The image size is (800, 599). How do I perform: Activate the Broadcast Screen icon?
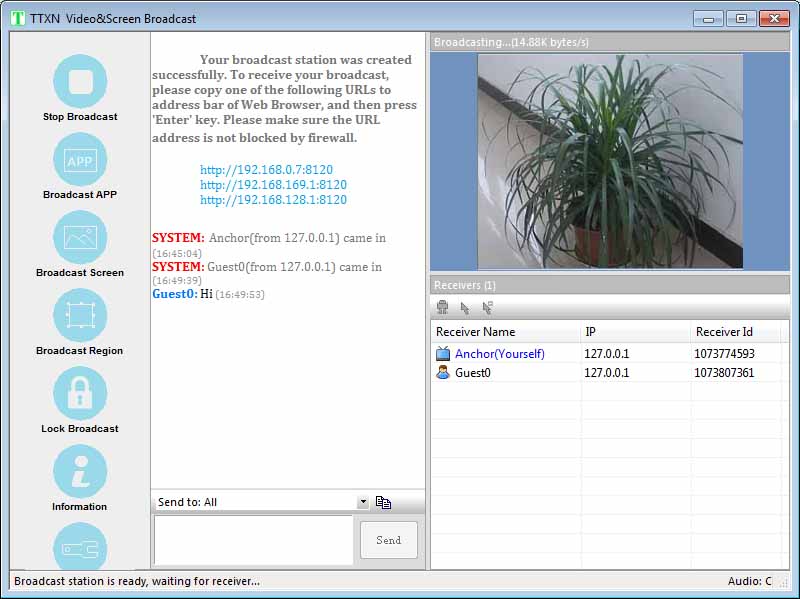(78, 238)
